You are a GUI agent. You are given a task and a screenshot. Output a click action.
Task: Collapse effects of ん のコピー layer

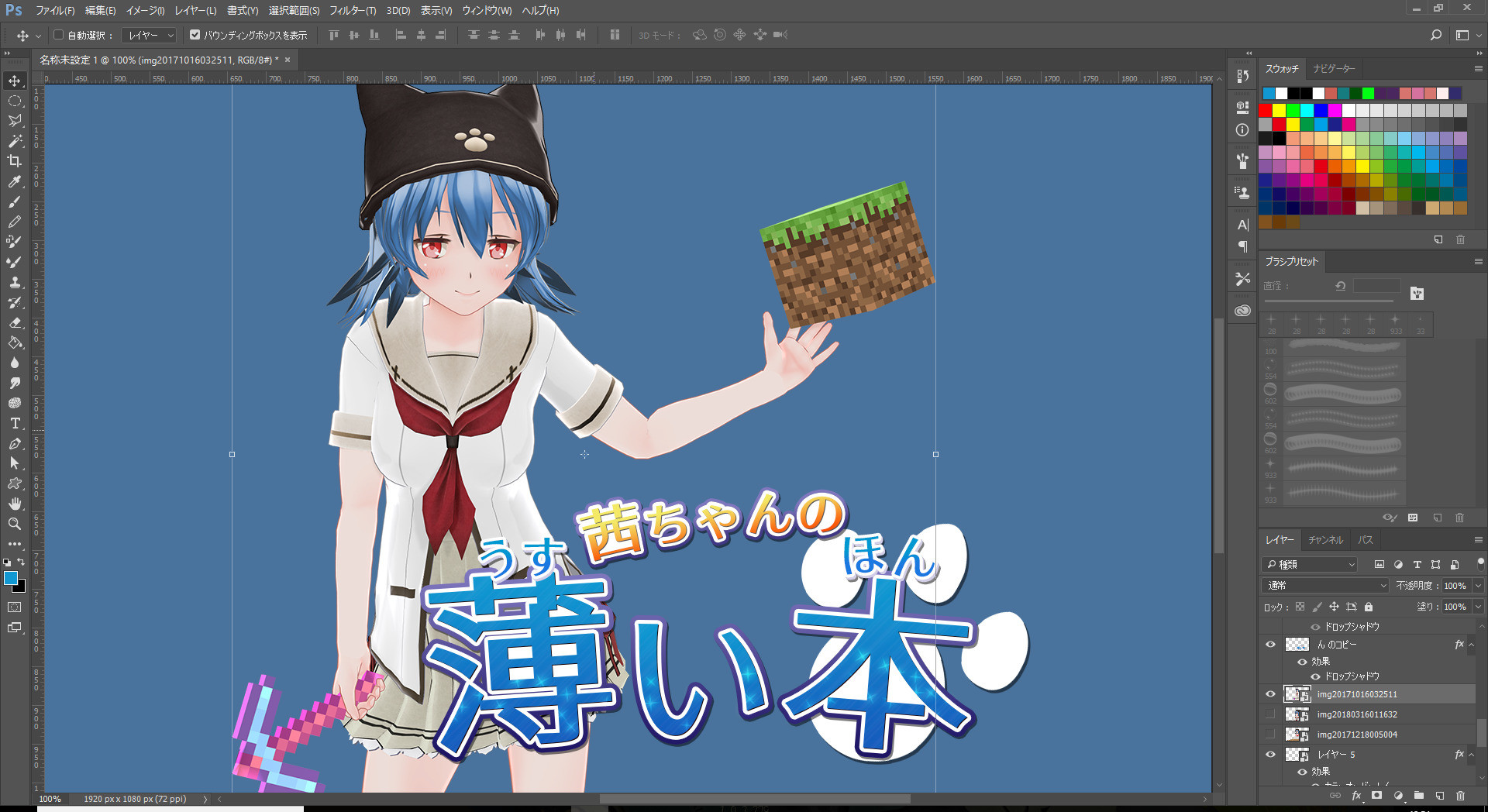click(1472, 645)
